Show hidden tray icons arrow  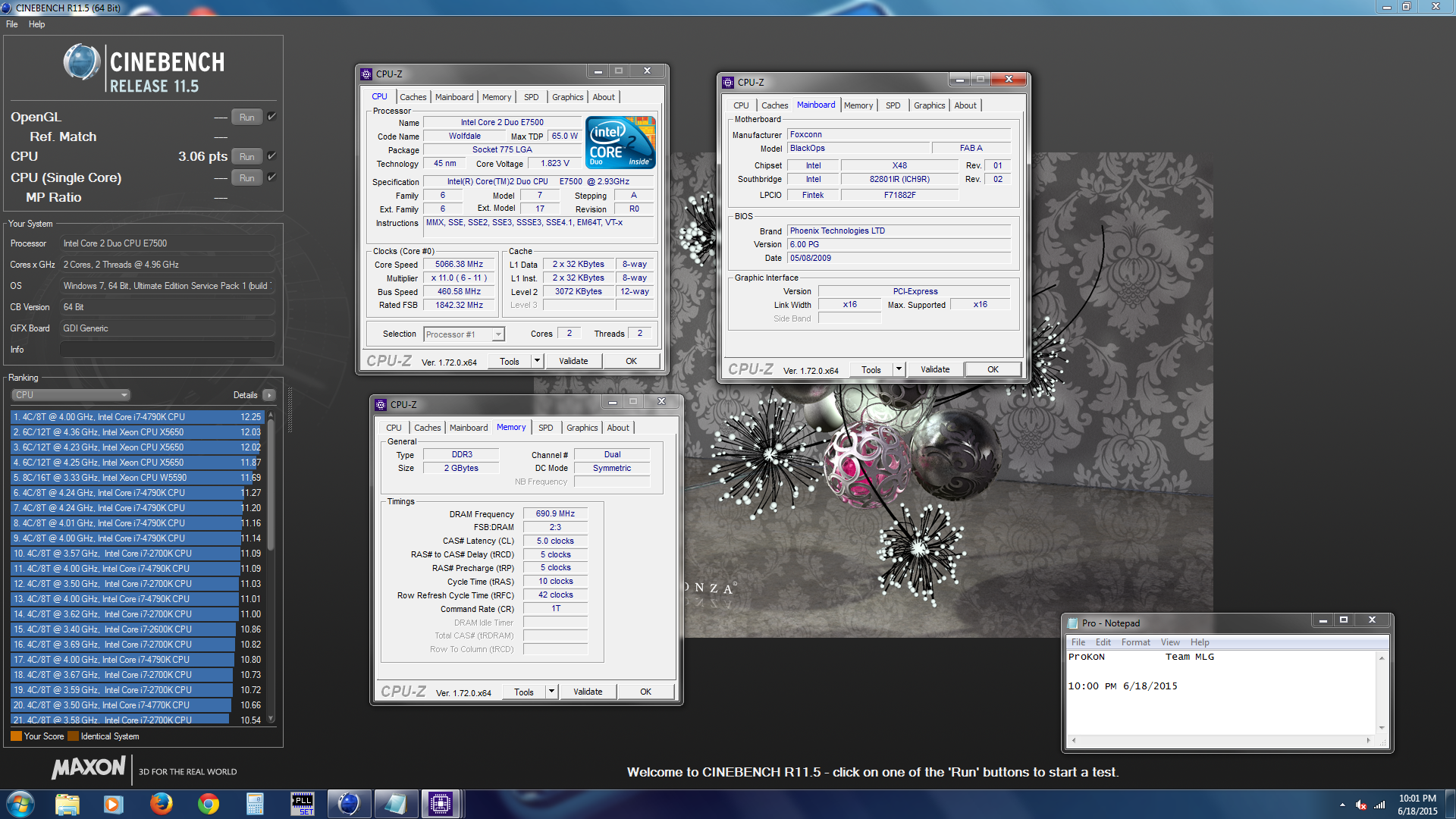1342,805
